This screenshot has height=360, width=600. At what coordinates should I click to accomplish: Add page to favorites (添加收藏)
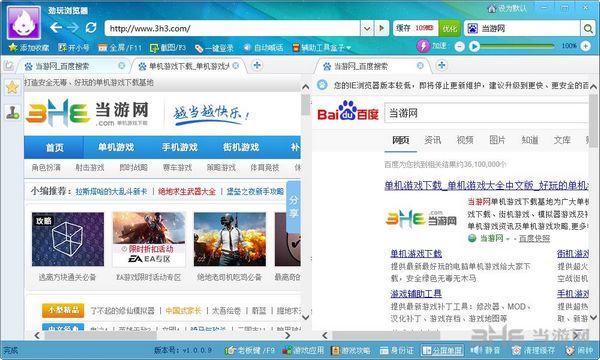pos(29,47)
